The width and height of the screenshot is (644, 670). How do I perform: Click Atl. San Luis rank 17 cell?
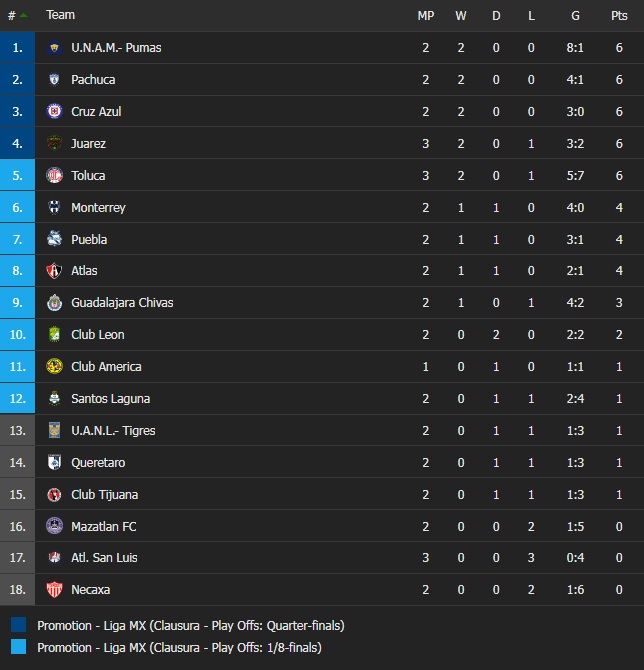17,558
